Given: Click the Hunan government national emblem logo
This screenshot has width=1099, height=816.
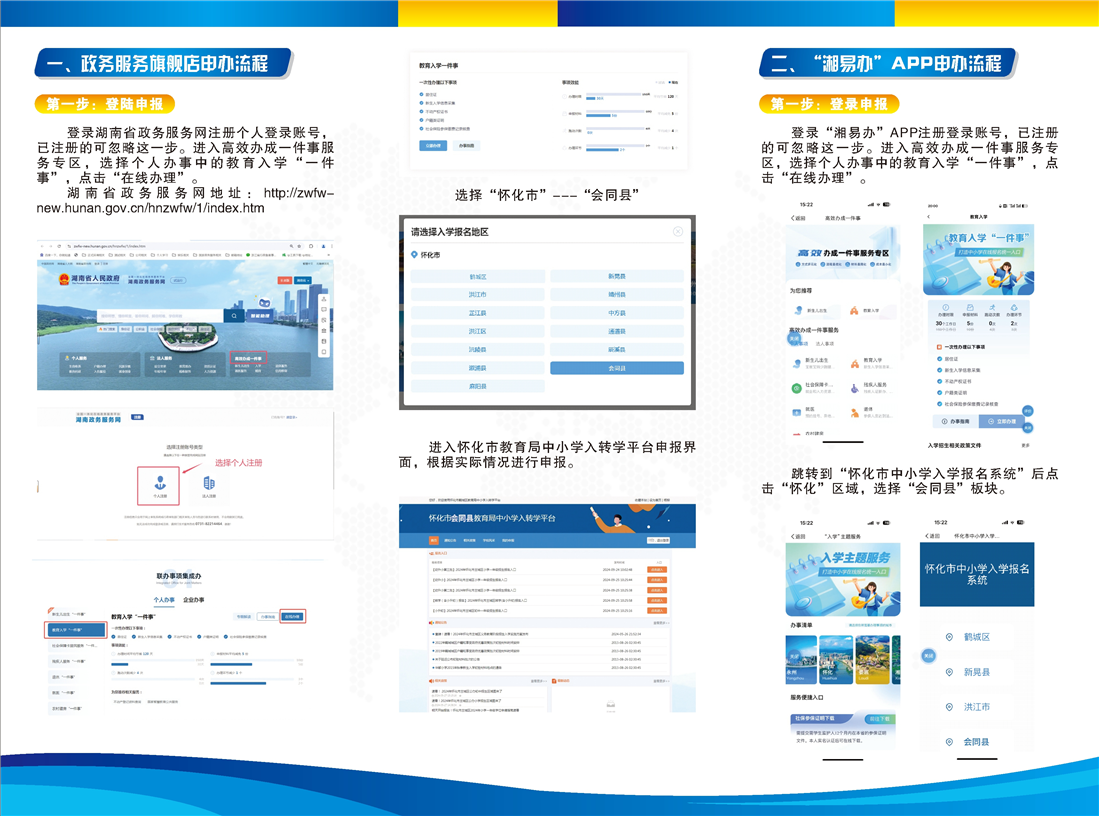Looking at the screenshot, I should [x=64, y=279].
